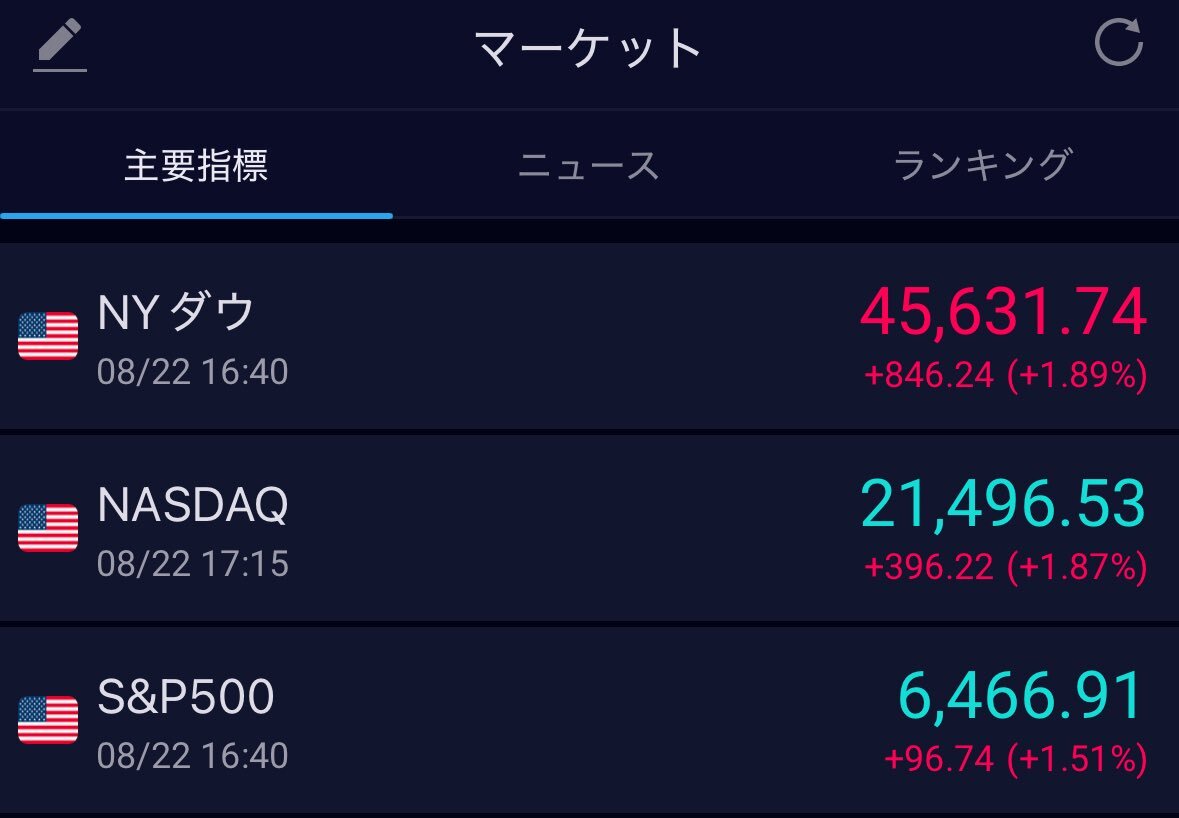Image resolution: width=1179 pixels, height=818 pixels.
Task: Tap NYダウ timestamp 08/22 16:40
Action: click(x=192, y=372)
